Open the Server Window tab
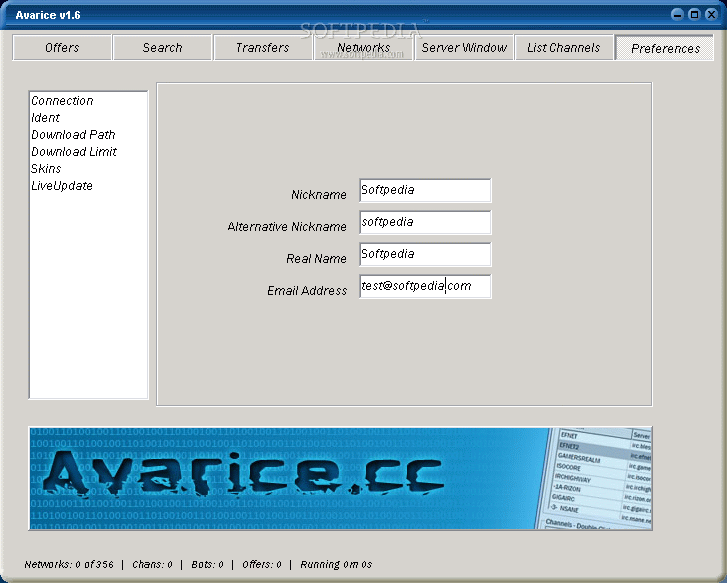The image size is (727, 583). (464, 47)
